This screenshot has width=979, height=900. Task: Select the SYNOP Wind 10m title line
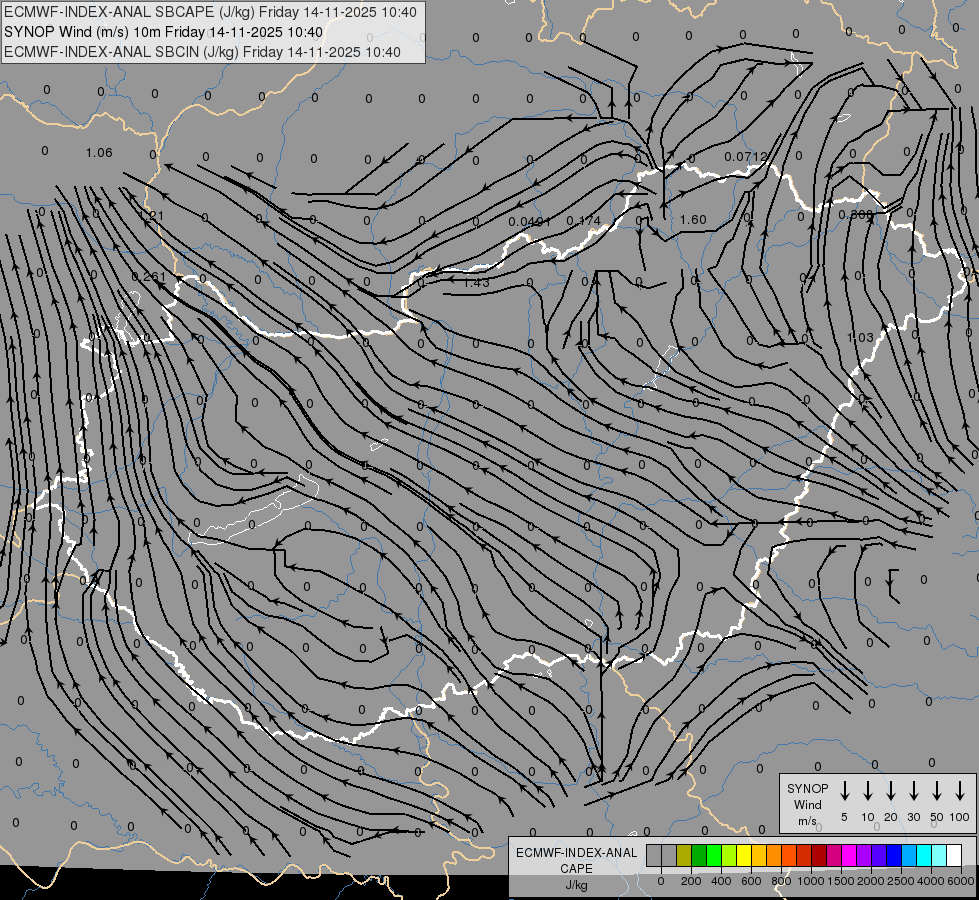tap(164, 32)
